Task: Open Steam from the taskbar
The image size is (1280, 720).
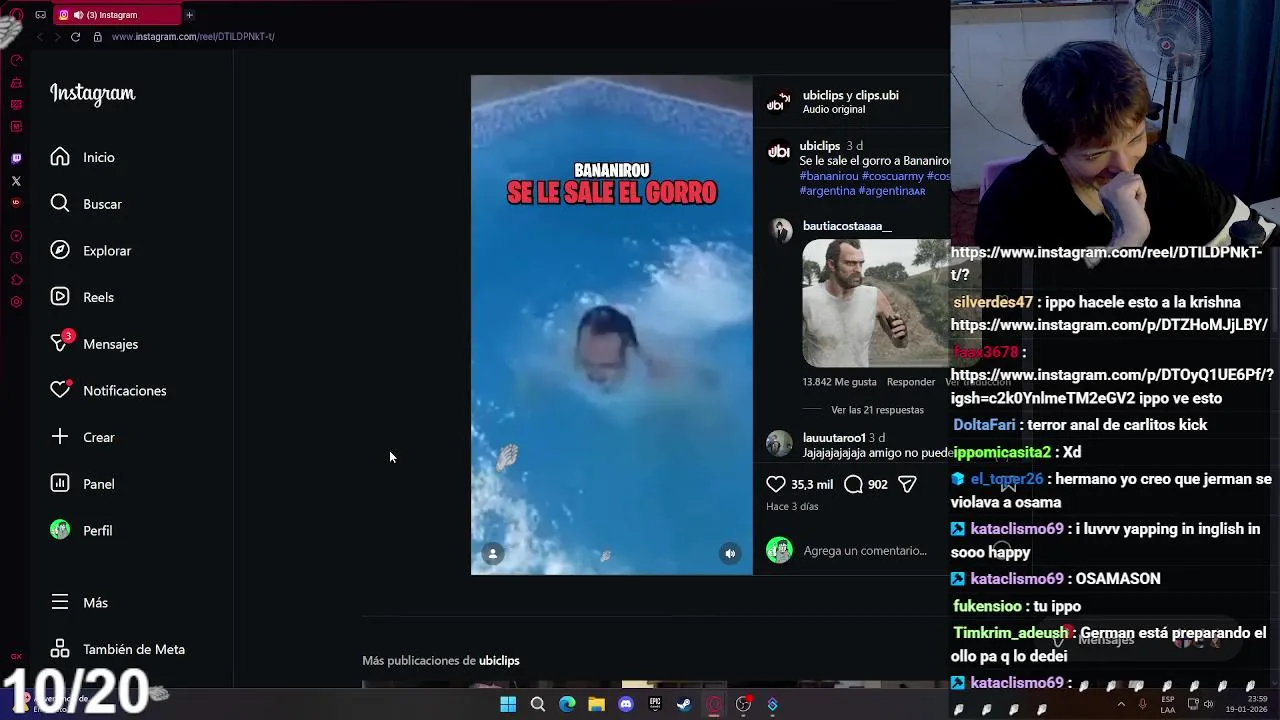Action: coord(684,704)
